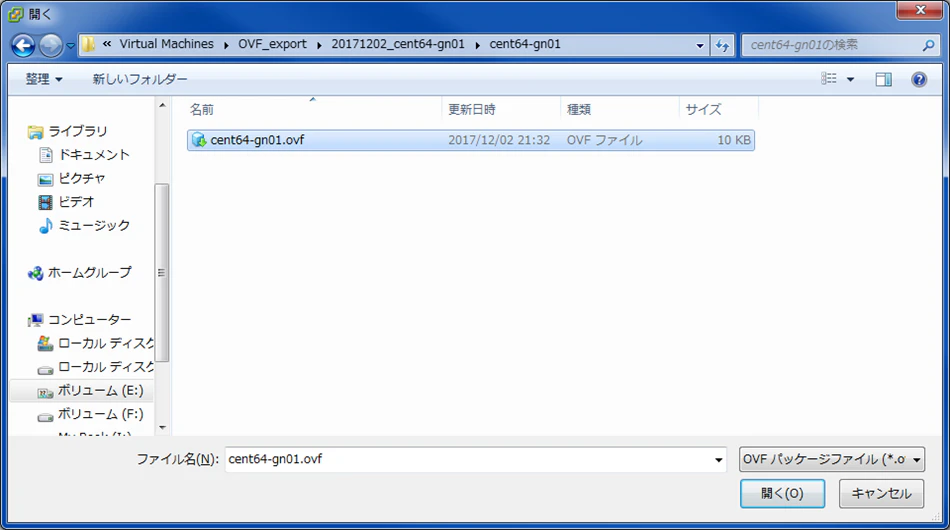Open ピクチャ library
The image size is (950, 530).
pyautogui.click(x=82, y=179)
